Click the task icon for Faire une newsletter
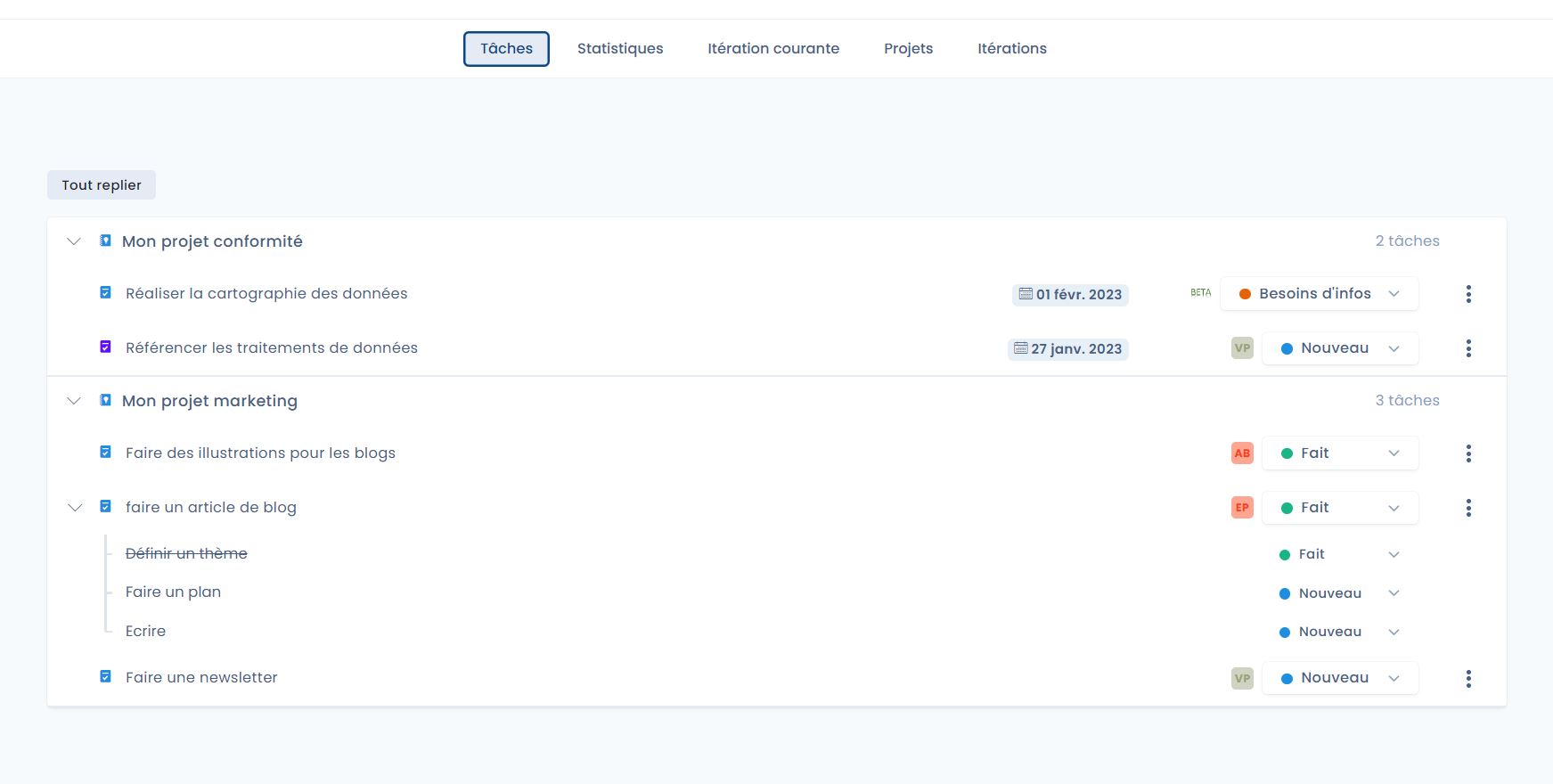This screenshot has height=784, width=1553. tap(105, 676)
